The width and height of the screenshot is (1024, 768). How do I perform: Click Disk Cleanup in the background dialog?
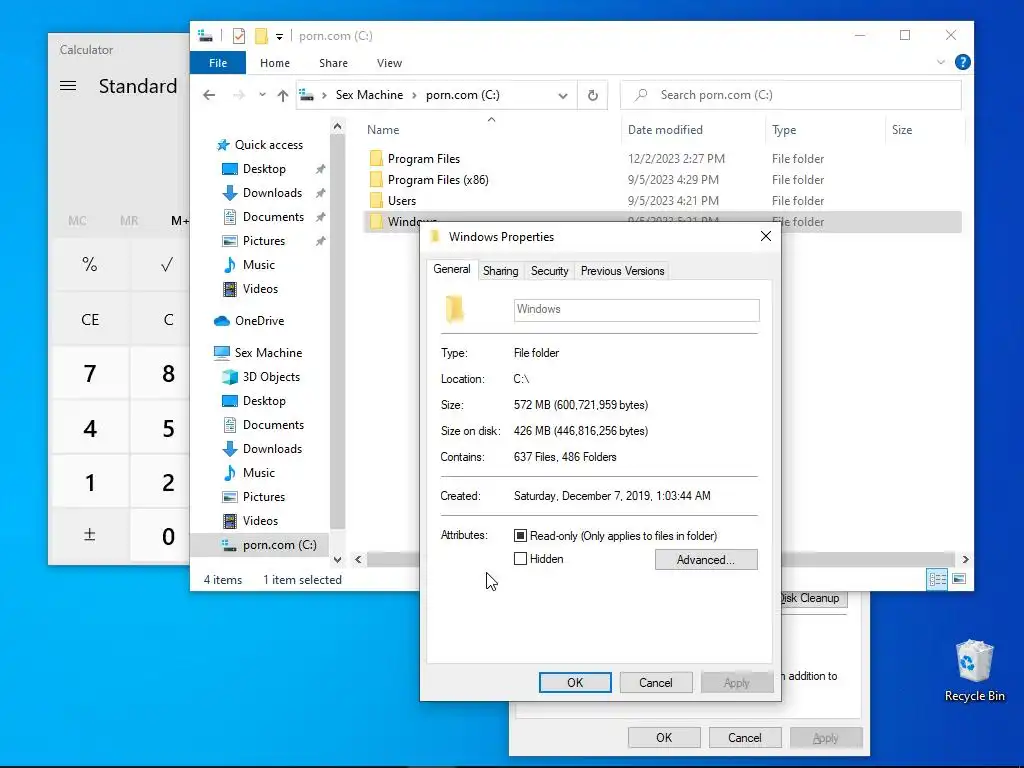813,598
